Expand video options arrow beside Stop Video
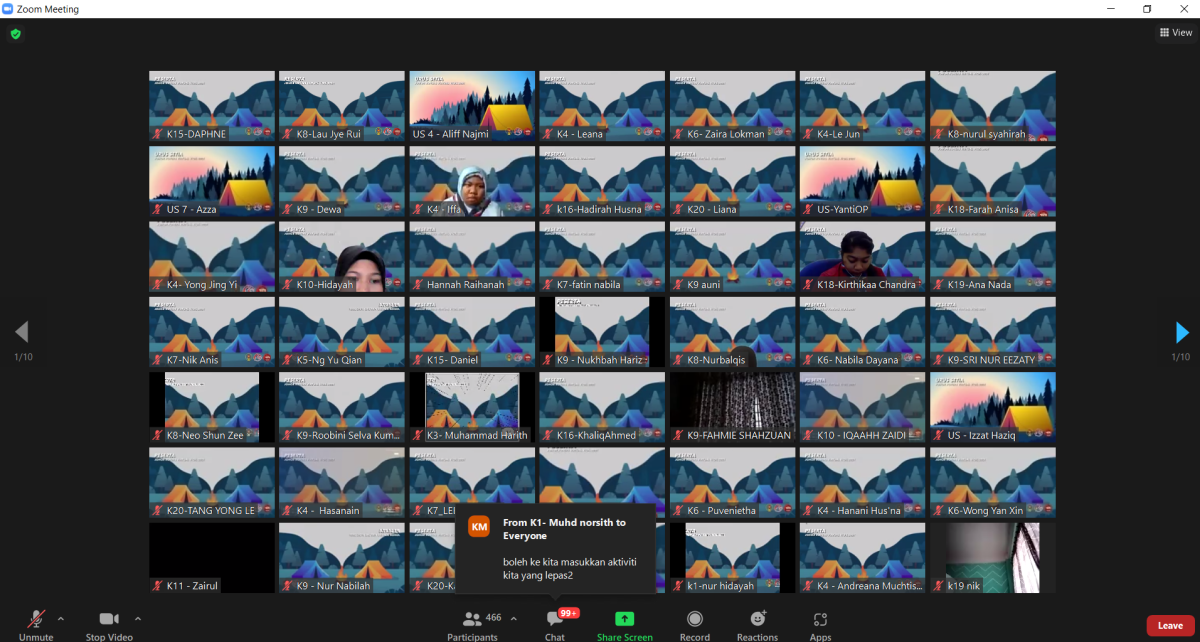 tap(137, 618)
